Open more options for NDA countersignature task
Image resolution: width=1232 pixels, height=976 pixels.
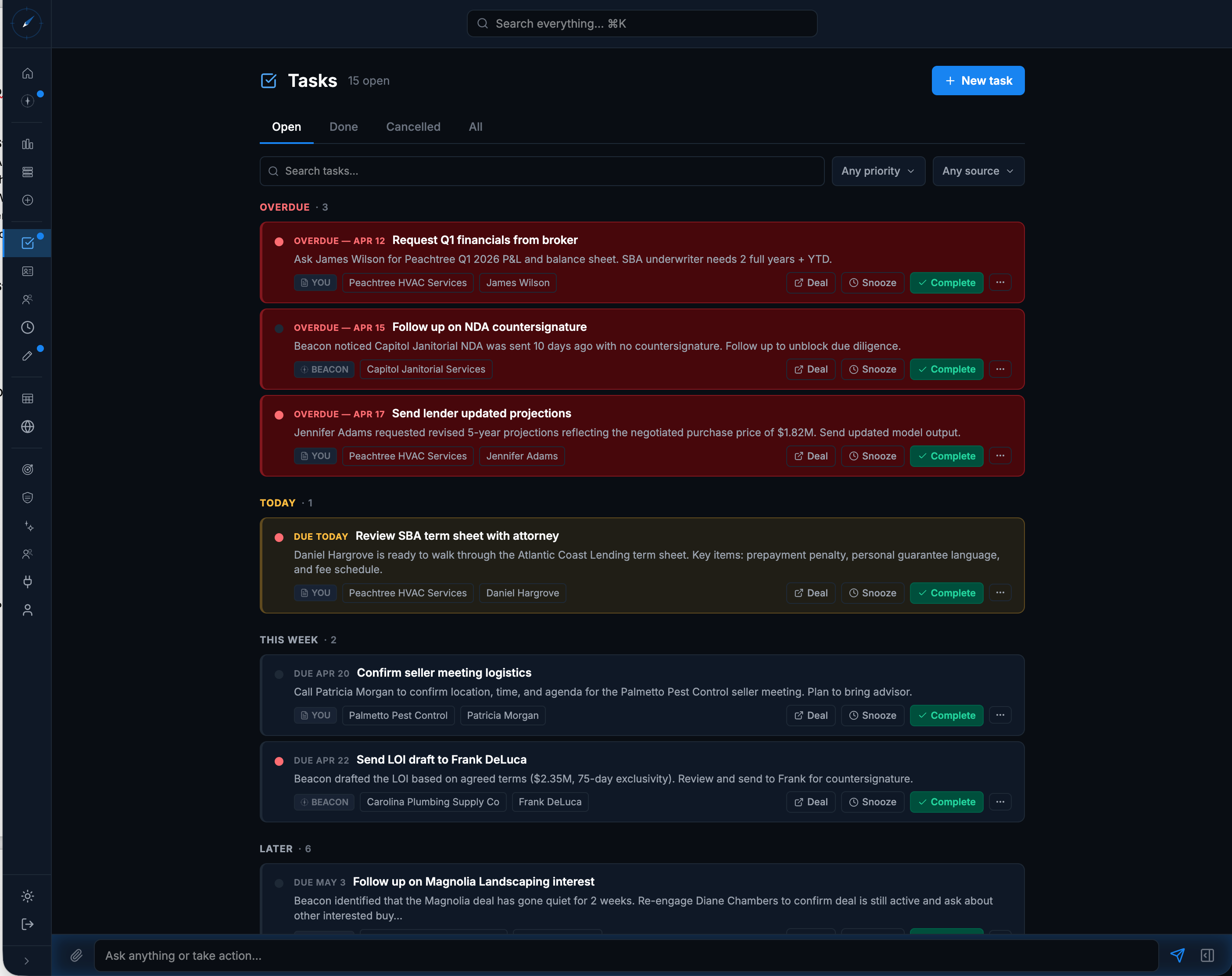[999, 369]
